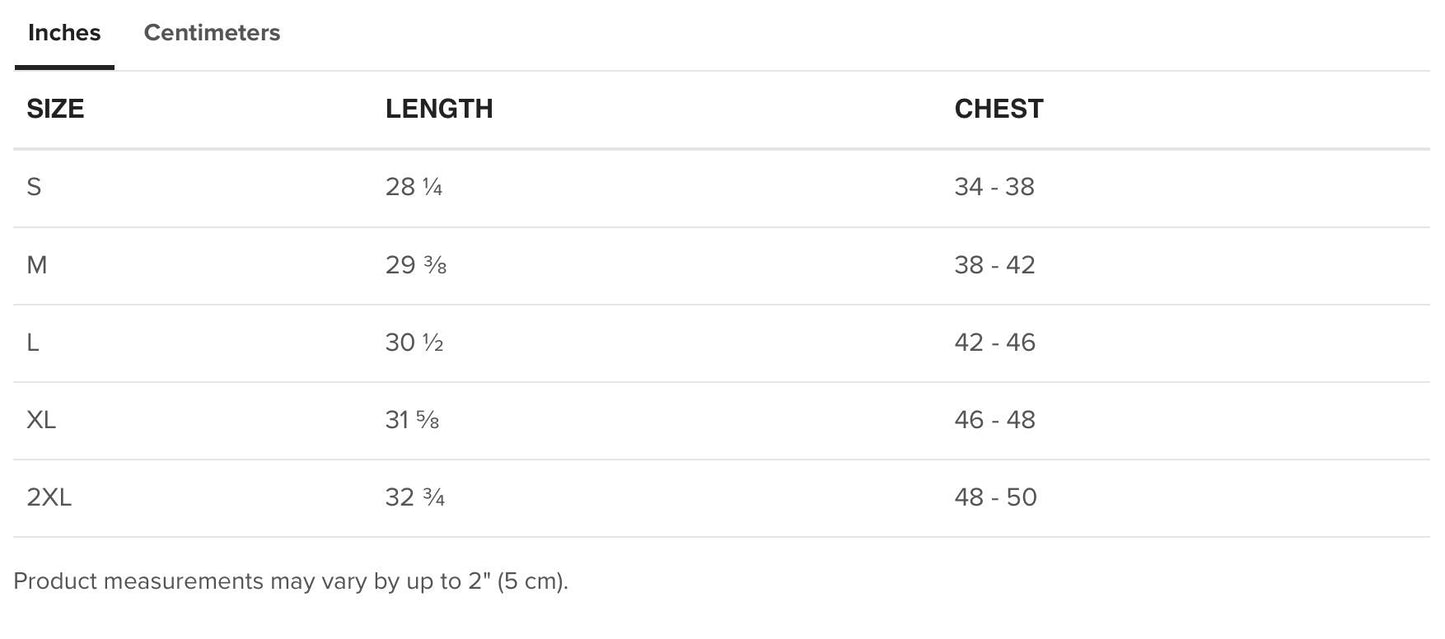
Task: Click the CHEST column header
Action: [x=998, y=109]
